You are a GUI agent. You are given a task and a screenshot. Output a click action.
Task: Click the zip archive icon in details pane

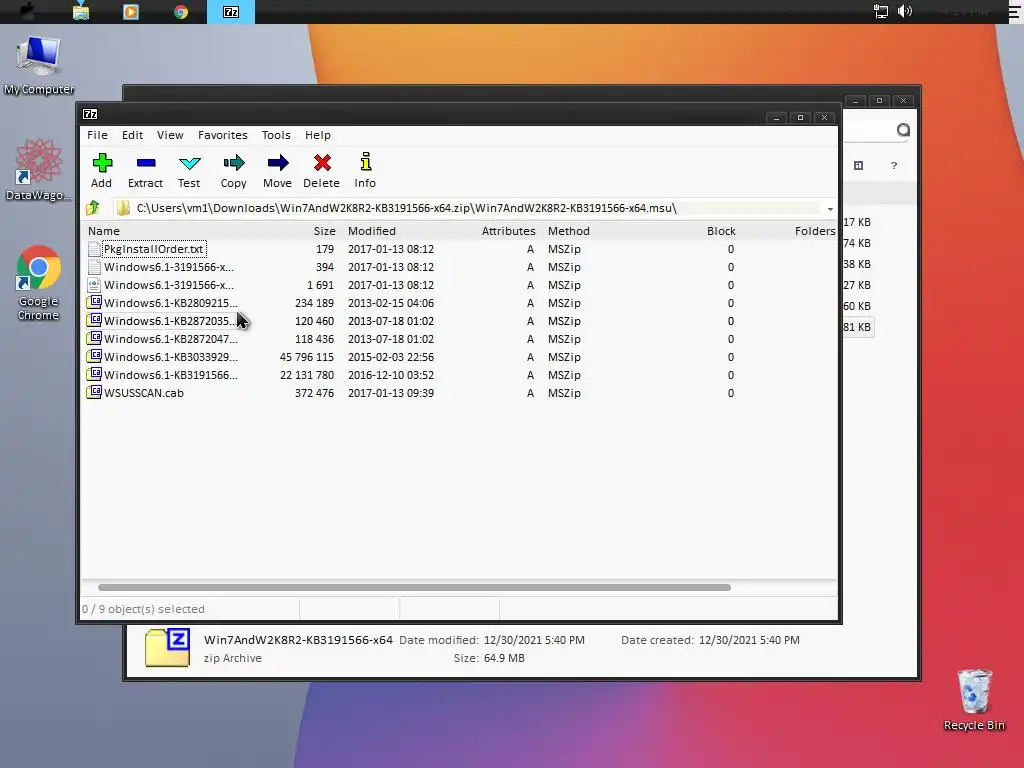pos(167,647)
